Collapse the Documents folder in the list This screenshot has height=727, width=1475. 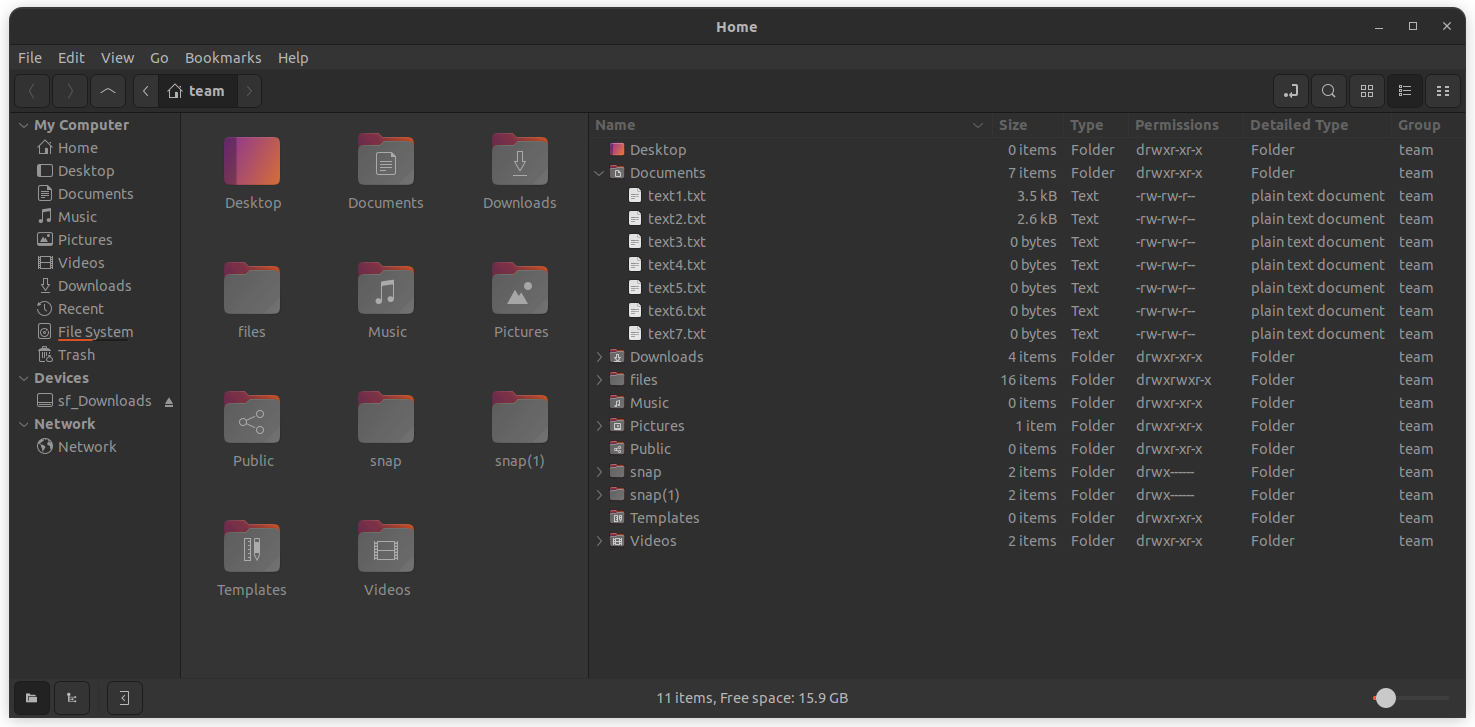pos(599,172)
